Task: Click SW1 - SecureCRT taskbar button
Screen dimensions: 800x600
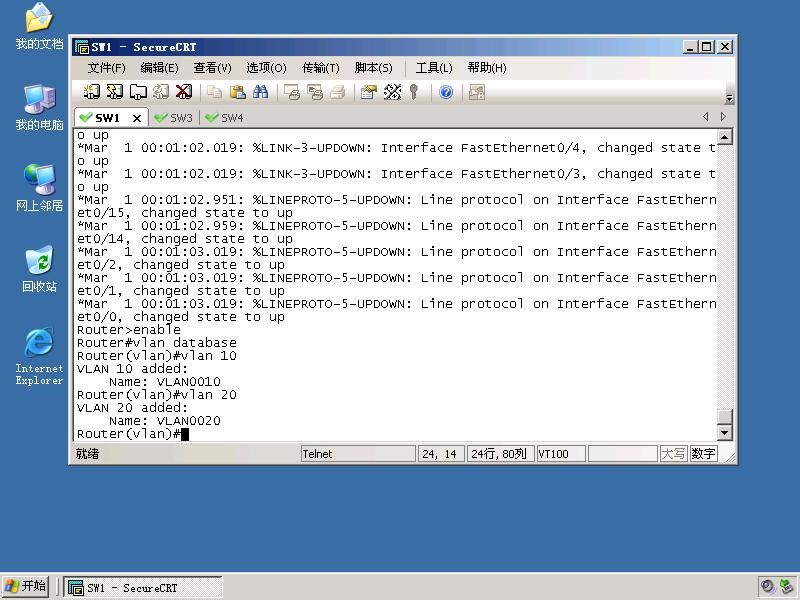Action: [x=143, y=588]
